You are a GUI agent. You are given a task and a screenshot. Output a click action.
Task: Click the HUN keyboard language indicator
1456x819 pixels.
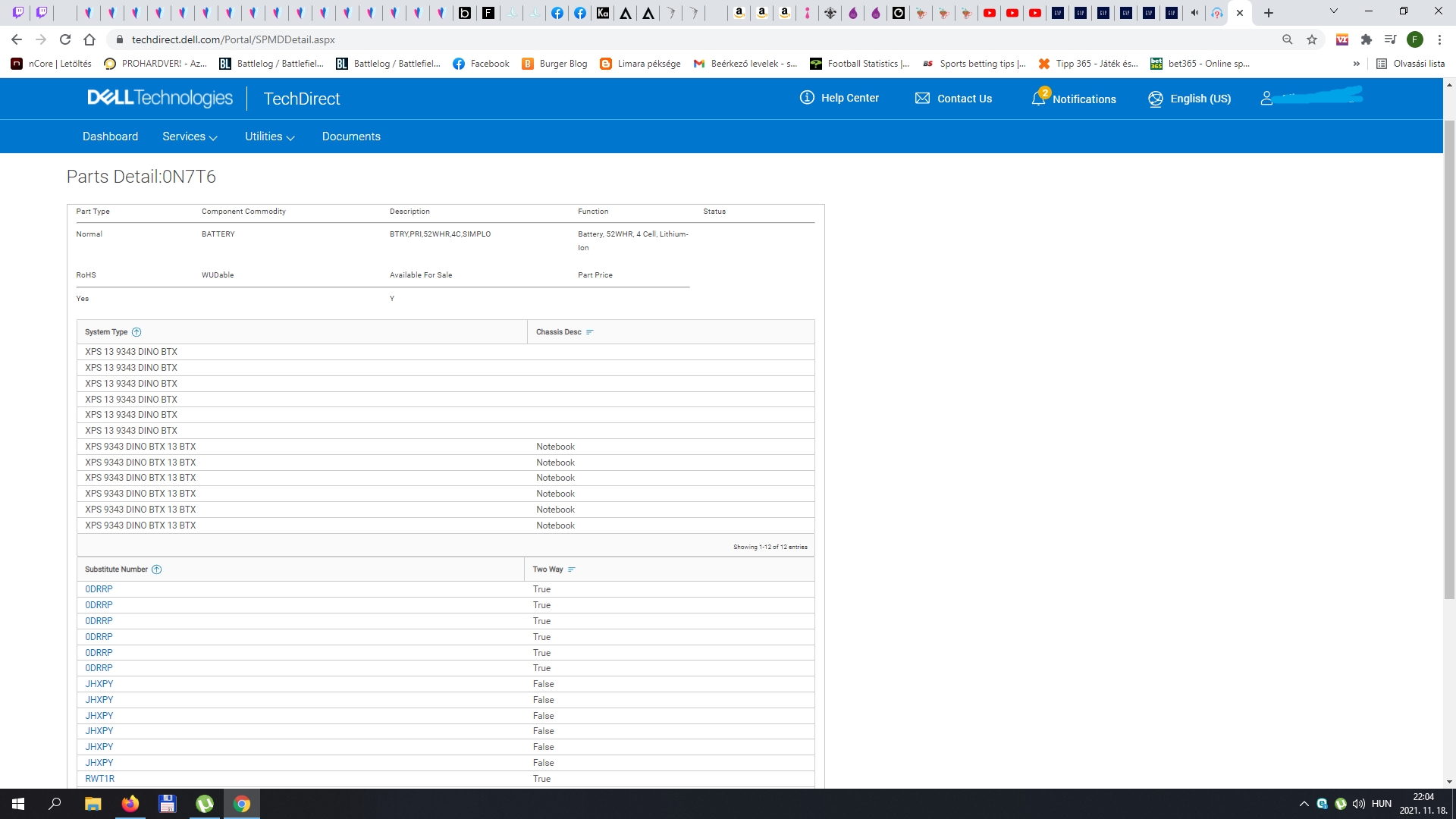(x=1381, y=804)
